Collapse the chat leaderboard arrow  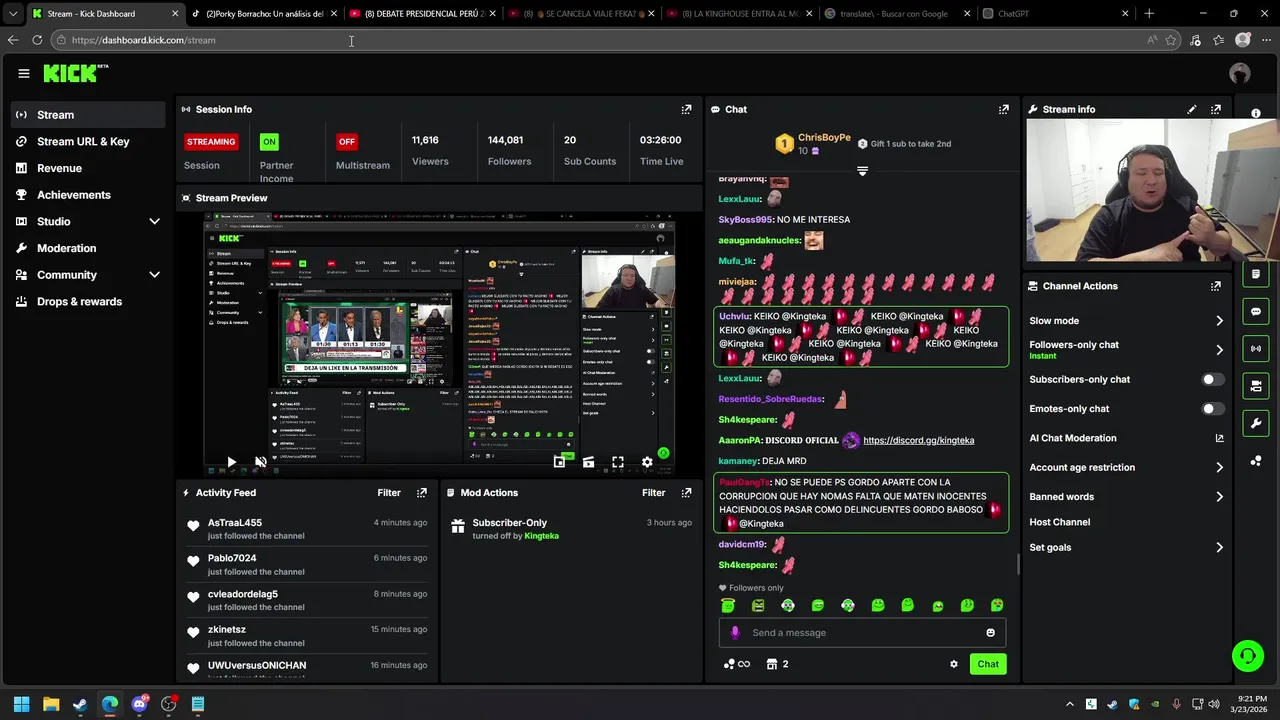click(x=862, y=171)
